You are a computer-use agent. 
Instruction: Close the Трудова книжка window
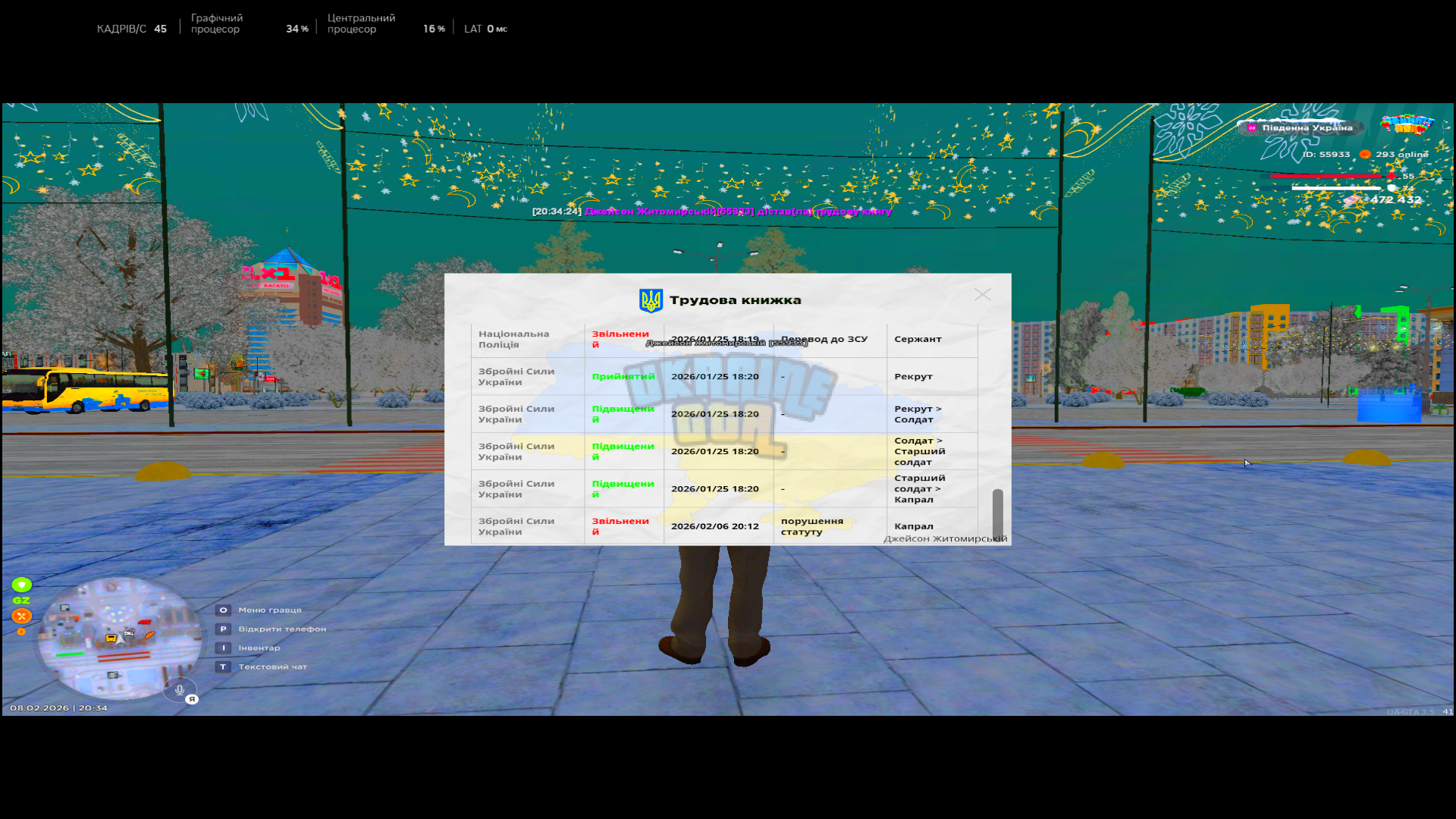983,294
